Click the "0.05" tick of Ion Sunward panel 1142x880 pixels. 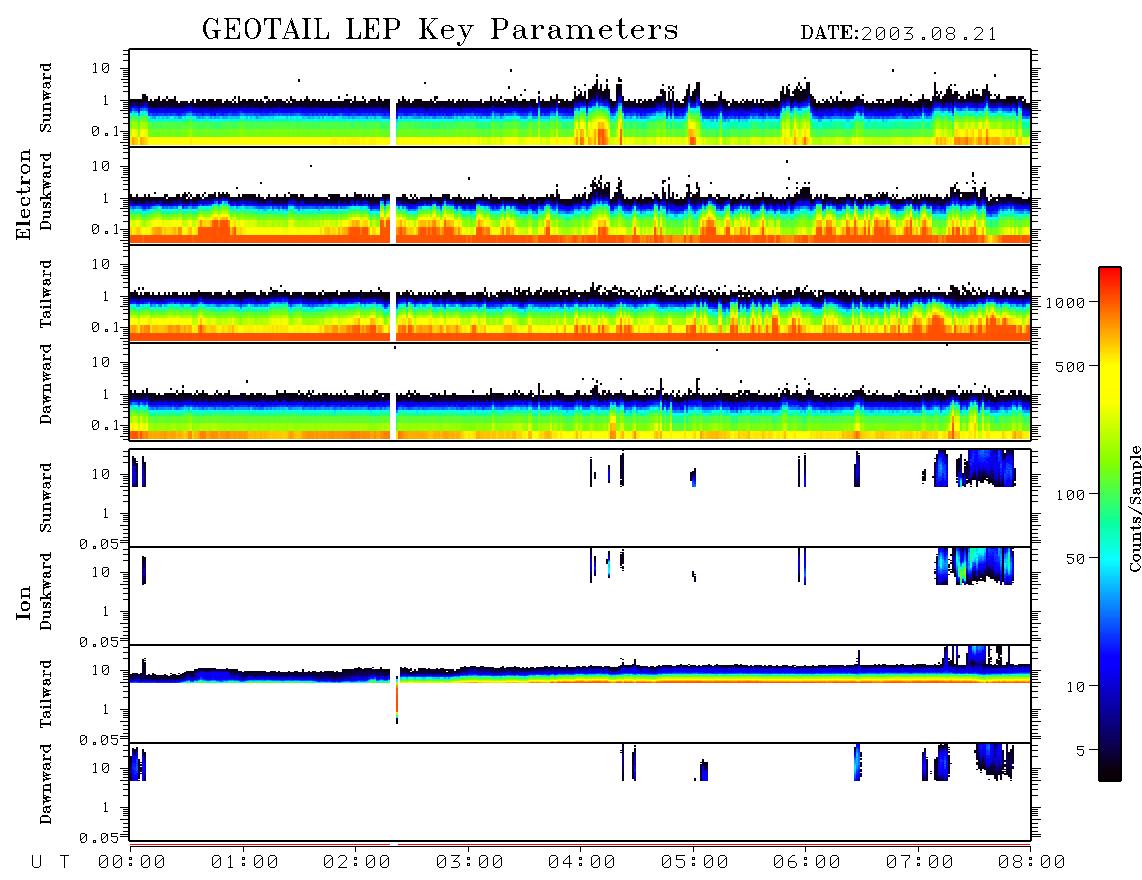point(99,544)
